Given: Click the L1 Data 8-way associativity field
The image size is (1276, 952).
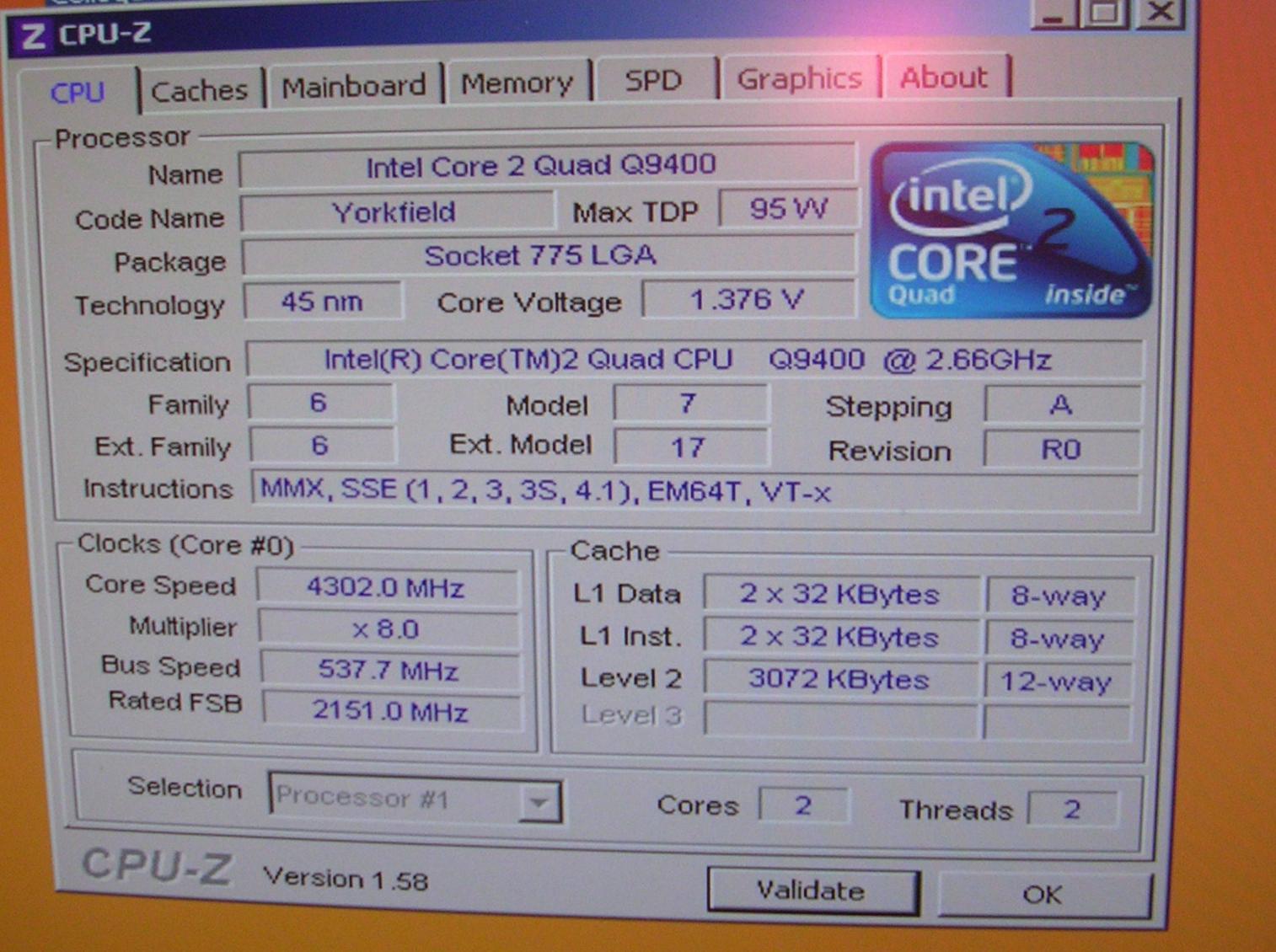Looking at the screenshot, I should tap(1059, 596).
